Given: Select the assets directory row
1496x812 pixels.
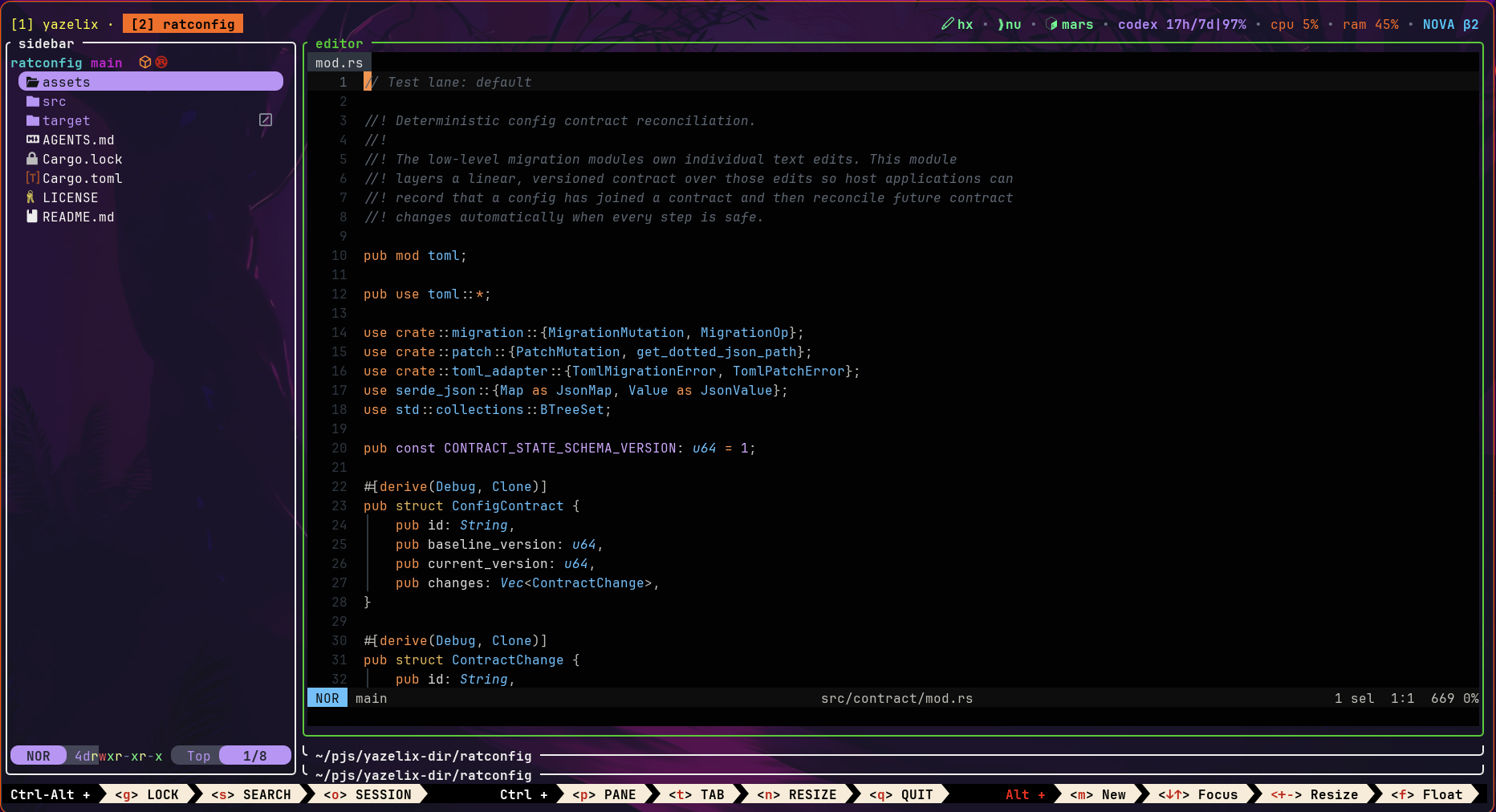Looking at the screenshot, I should (151, 82).
